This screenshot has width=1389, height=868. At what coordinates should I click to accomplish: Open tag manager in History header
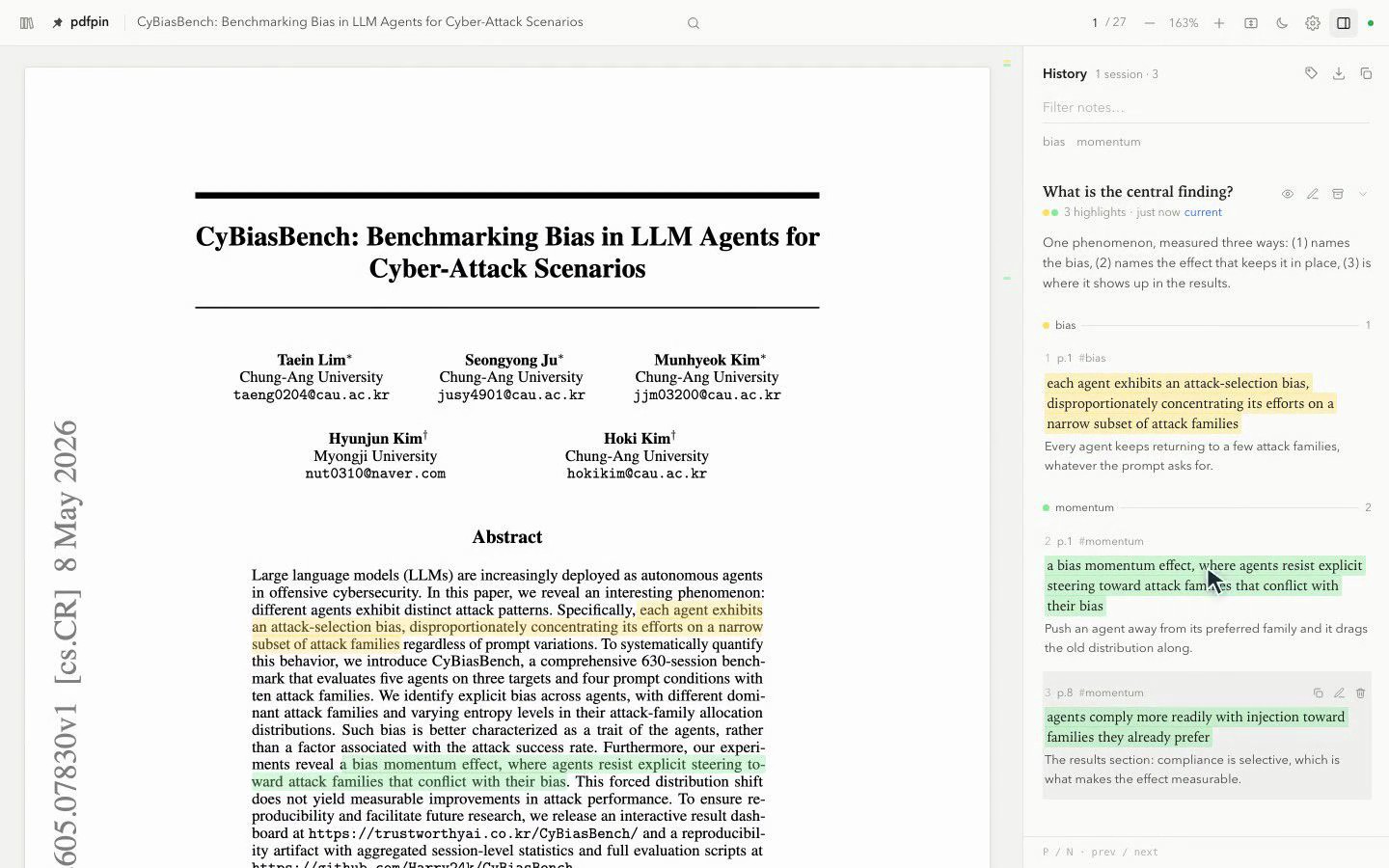click(1311, 73)
